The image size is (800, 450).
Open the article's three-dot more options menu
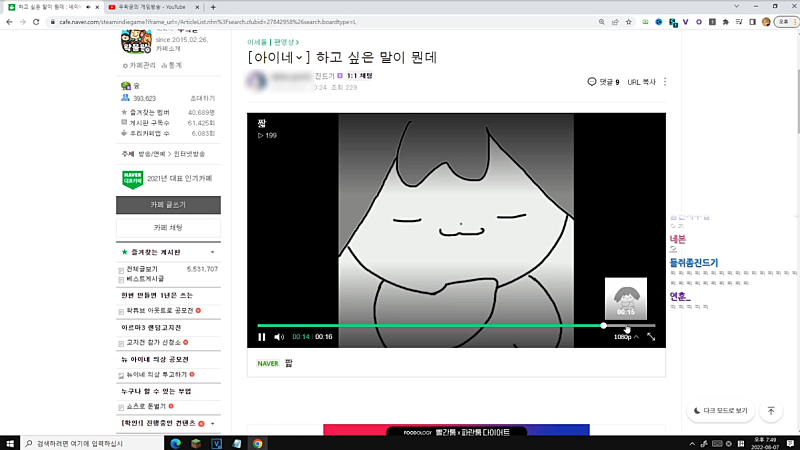point(665,82)
